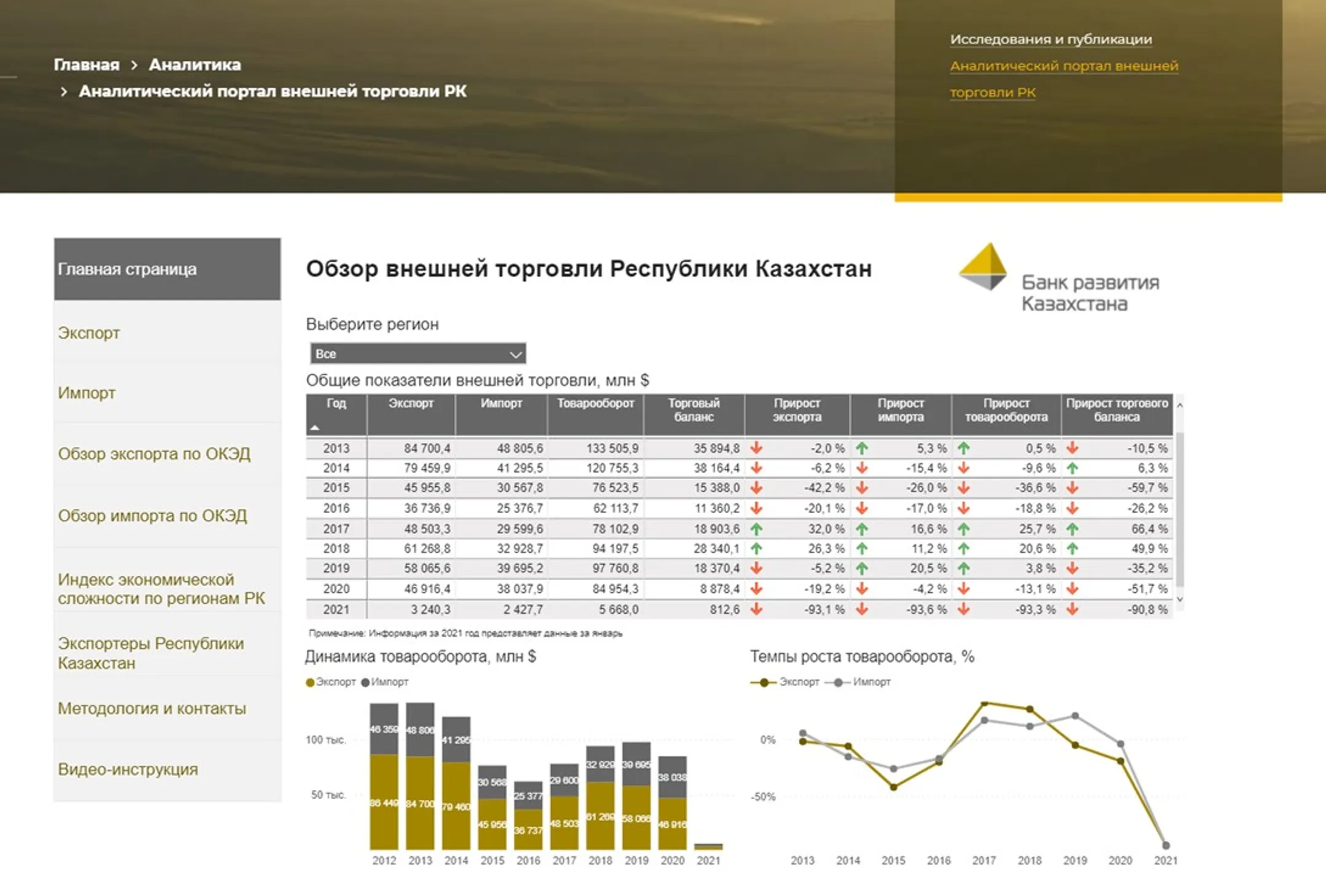Image resolution: width=1326 pixels, height=896 pixels.
Task: Open the Главная страница sidebar tab
Action: (167, 269)
